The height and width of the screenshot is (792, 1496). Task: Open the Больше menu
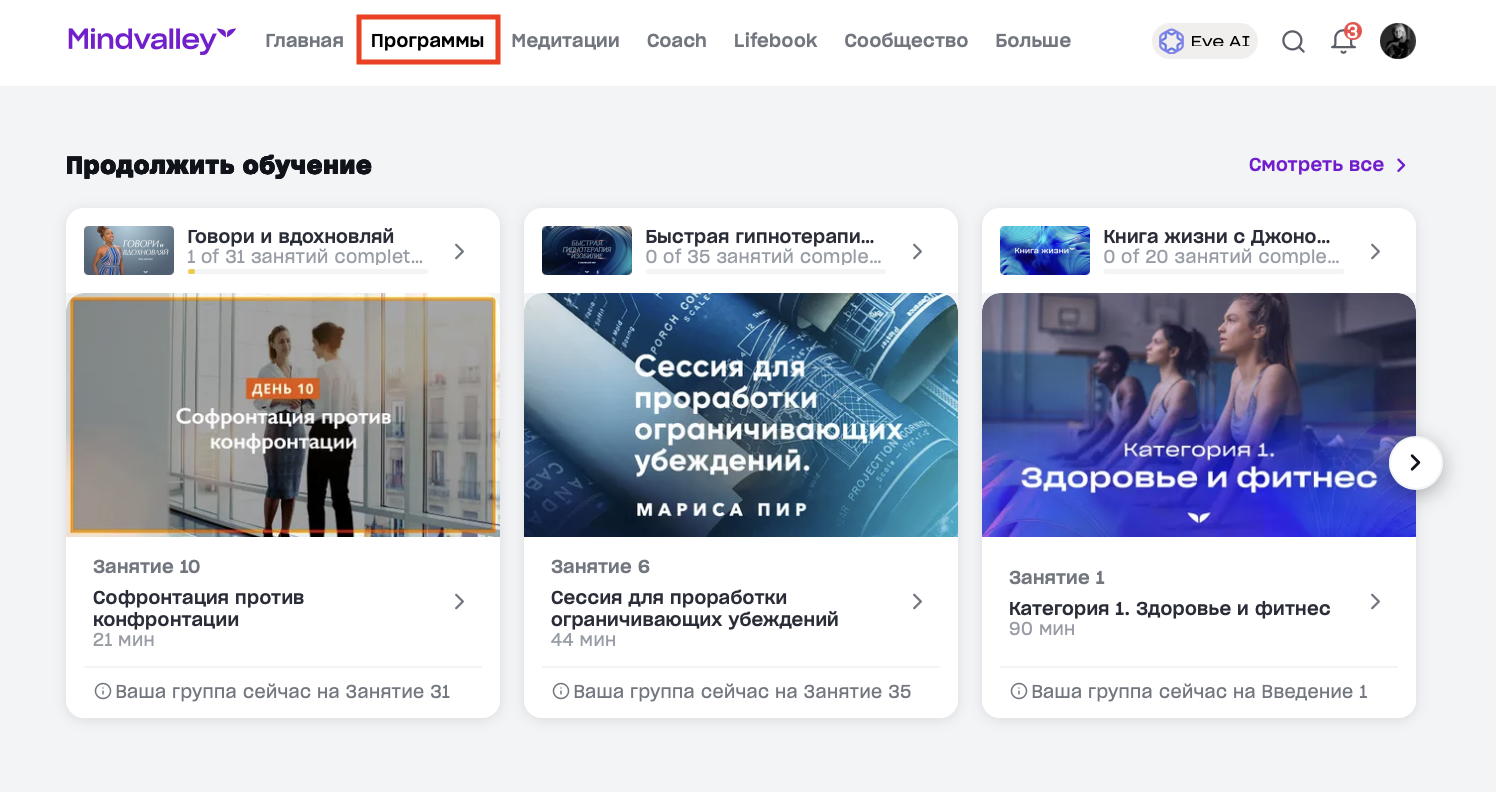point(1032,41)
